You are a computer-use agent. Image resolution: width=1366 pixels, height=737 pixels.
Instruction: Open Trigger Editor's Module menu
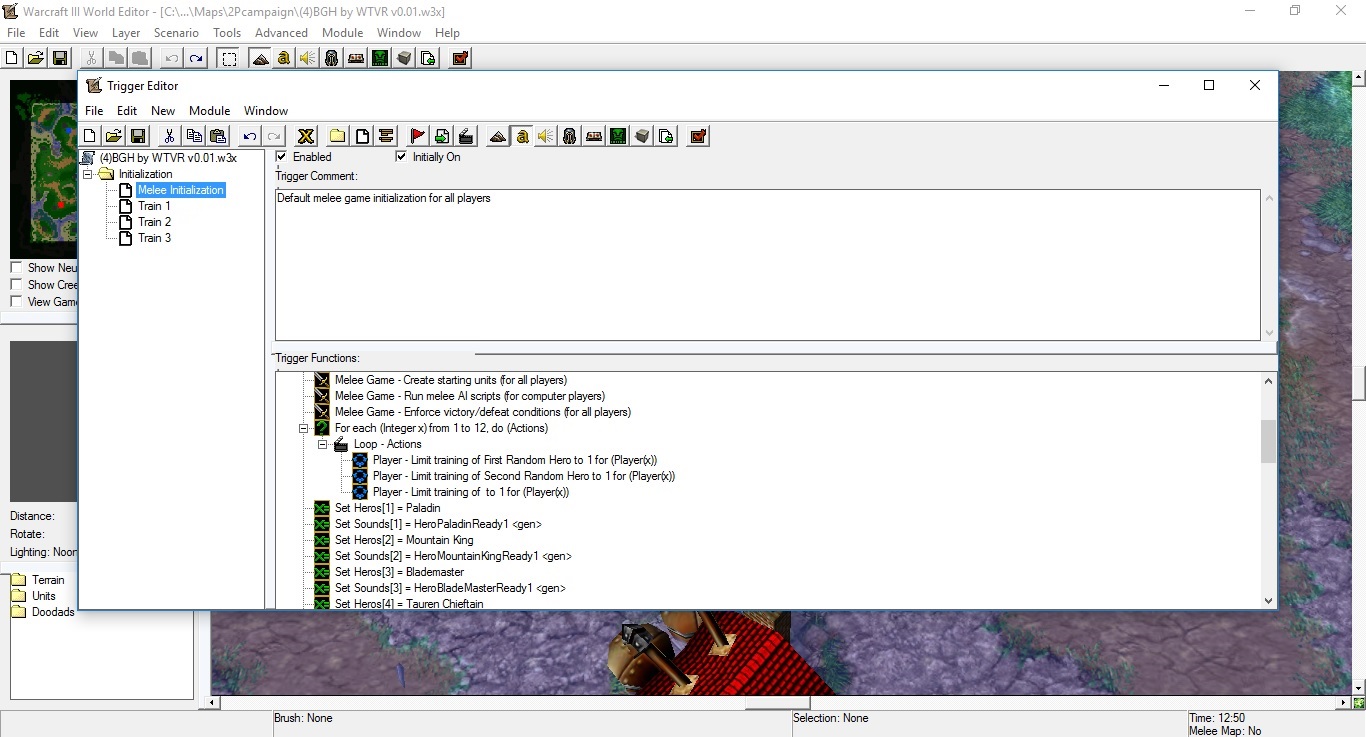pos(210,110)
